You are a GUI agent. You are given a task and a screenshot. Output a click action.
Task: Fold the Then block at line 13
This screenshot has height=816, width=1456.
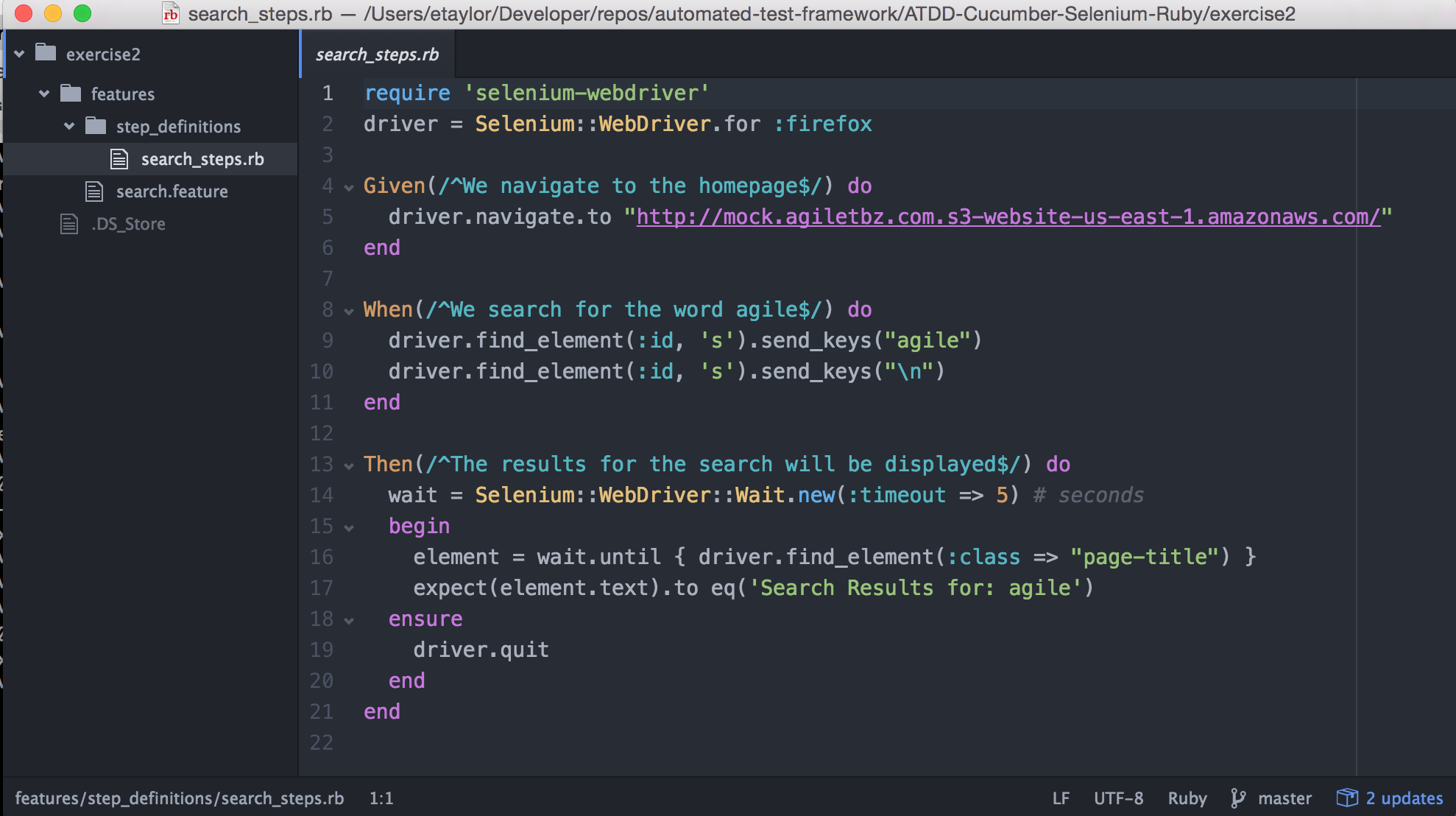tap(349, 465)
